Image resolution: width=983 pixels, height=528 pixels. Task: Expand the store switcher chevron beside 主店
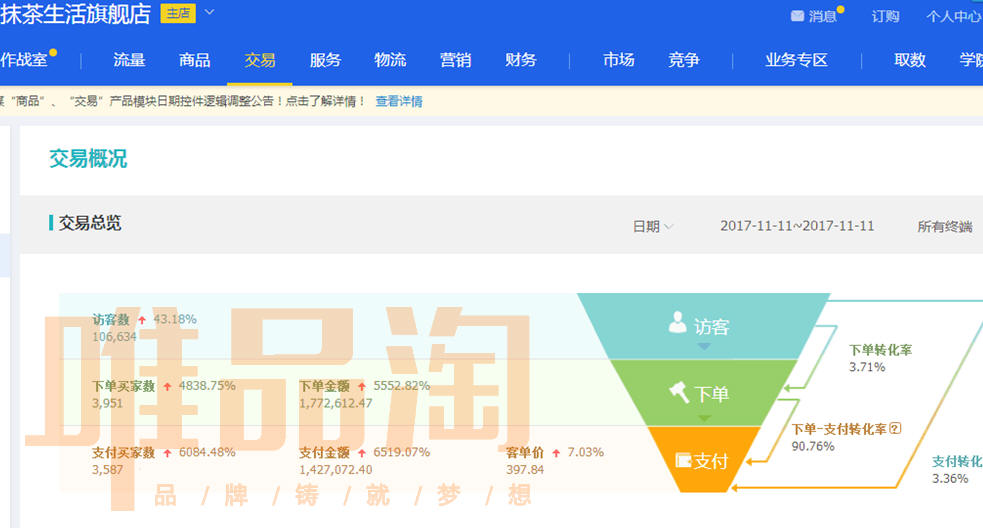pos(209,12)
